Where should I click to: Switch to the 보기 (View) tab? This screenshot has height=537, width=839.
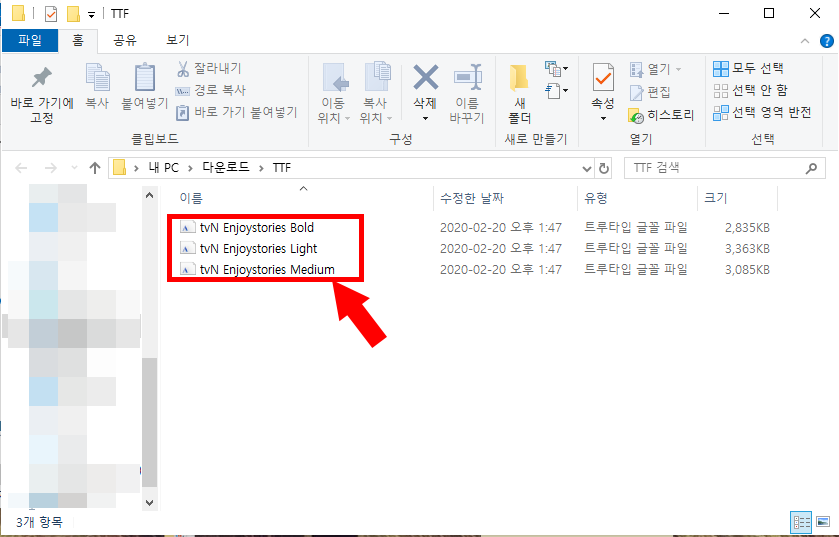point(178,40)
